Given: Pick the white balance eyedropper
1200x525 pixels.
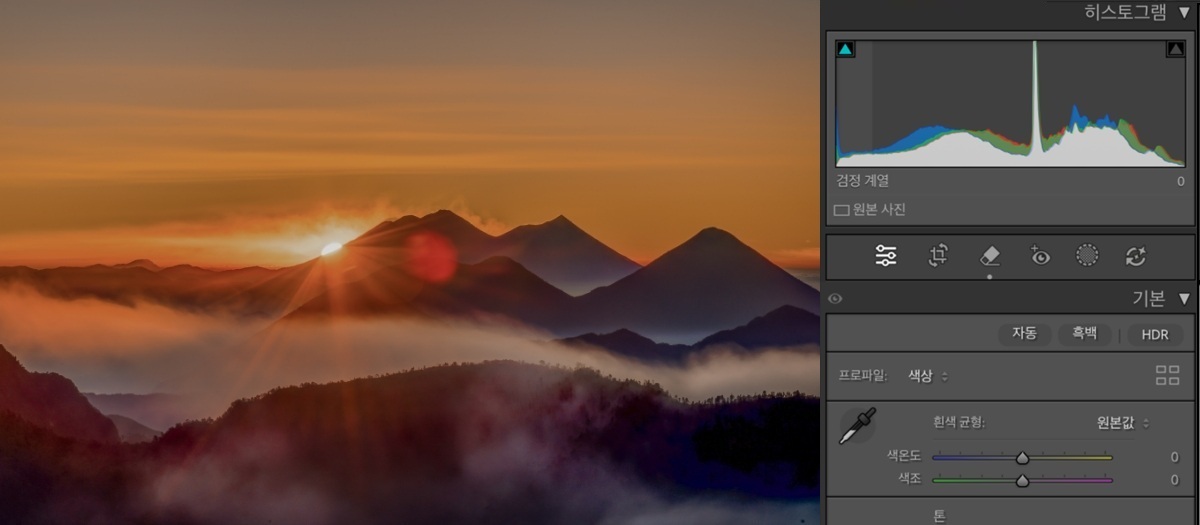Looking at the screenshot, I should [x=857, y=426].
